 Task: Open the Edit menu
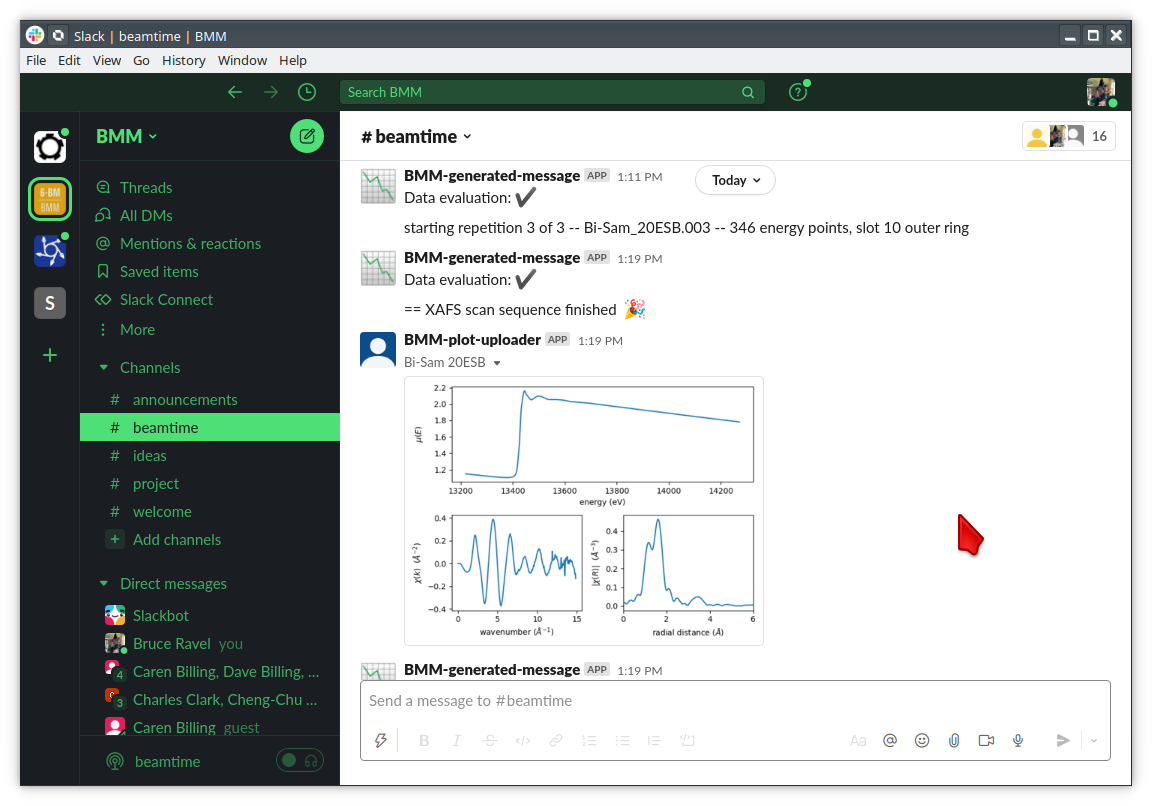[69, 60]
